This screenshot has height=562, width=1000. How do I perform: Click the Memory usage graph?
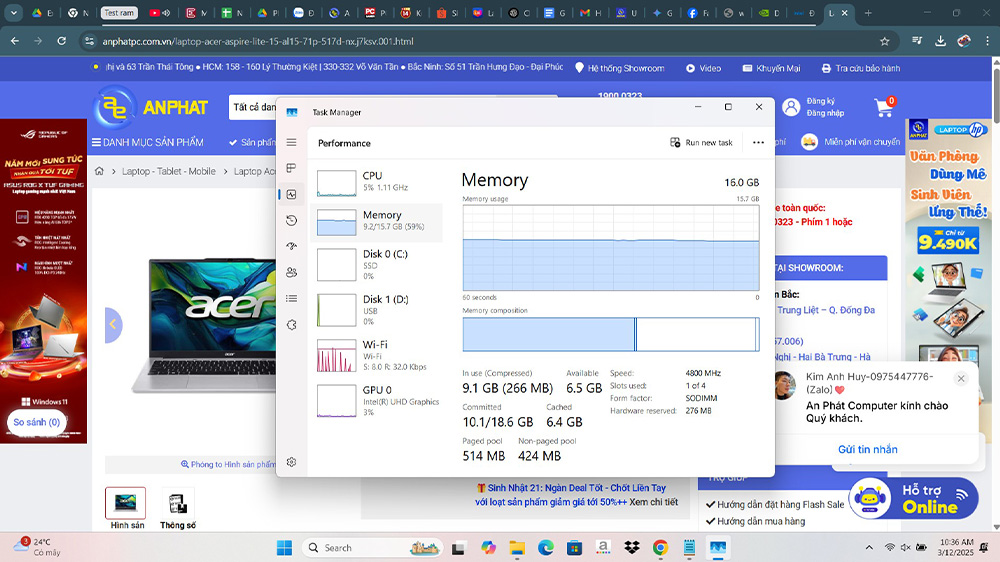pyautogui.click(x=611, y=248)
